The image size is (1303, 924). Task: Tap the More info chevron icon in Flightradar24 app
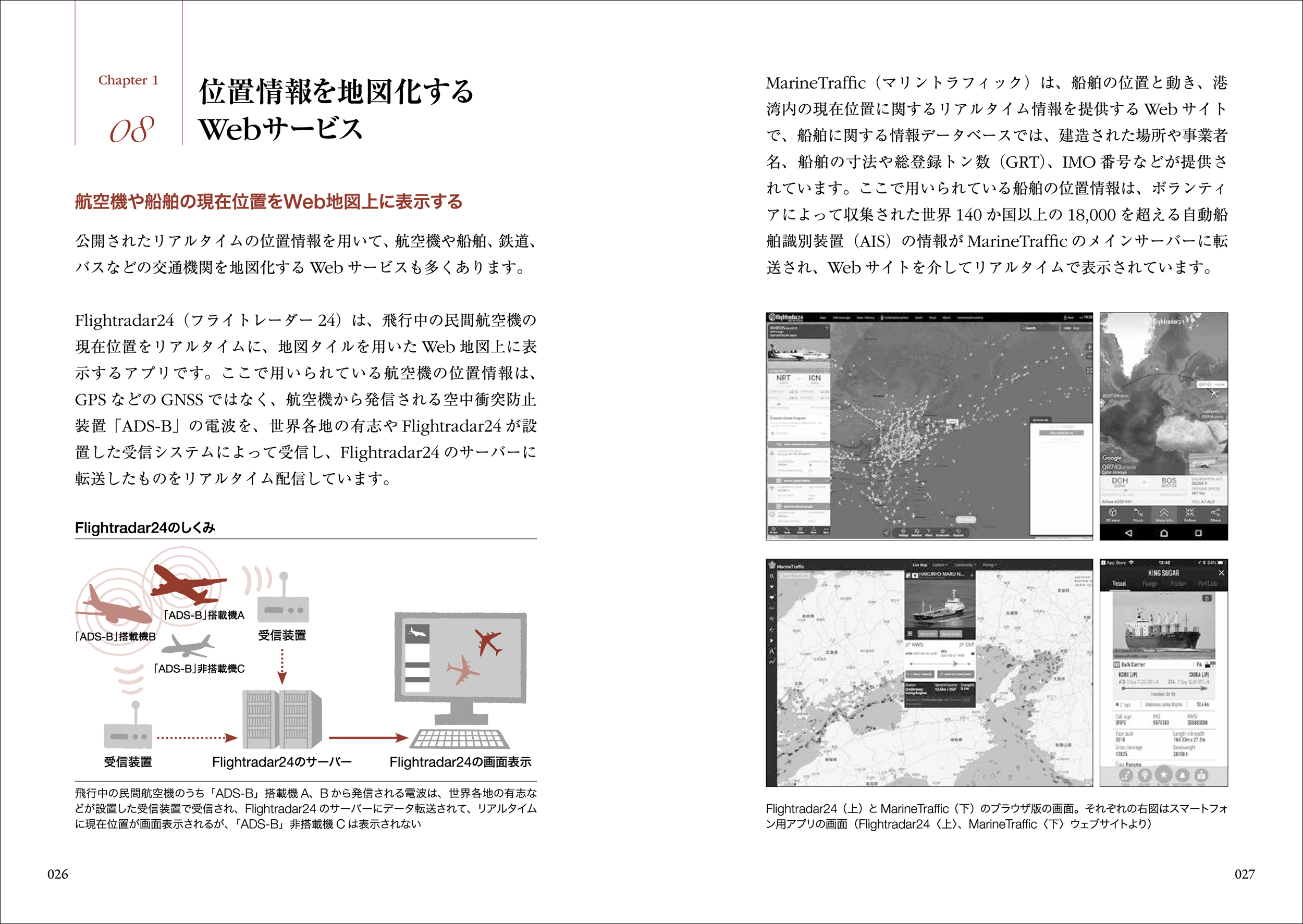point(1164,514)
